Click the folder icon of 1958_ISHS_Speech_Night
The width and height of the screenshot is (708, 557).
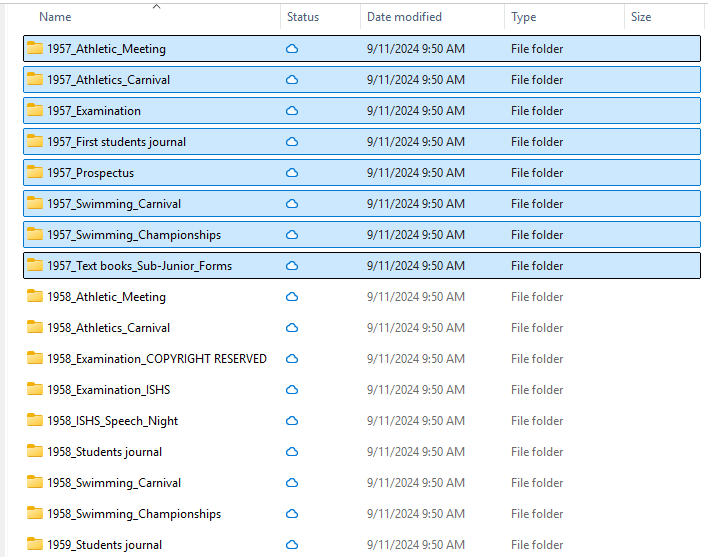coord(35,421)
